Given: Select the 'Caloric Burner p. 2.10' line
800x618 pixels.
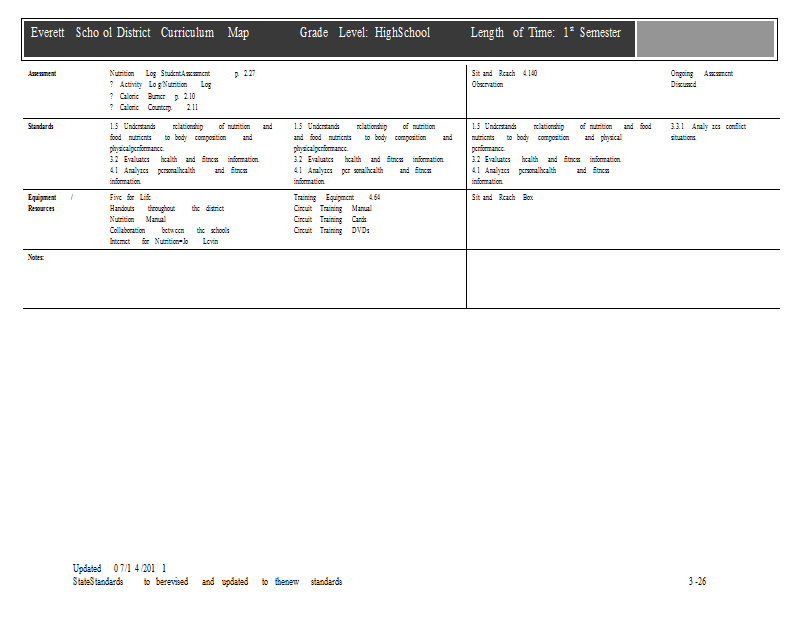Looking at the screenshot, I should 152,96.
